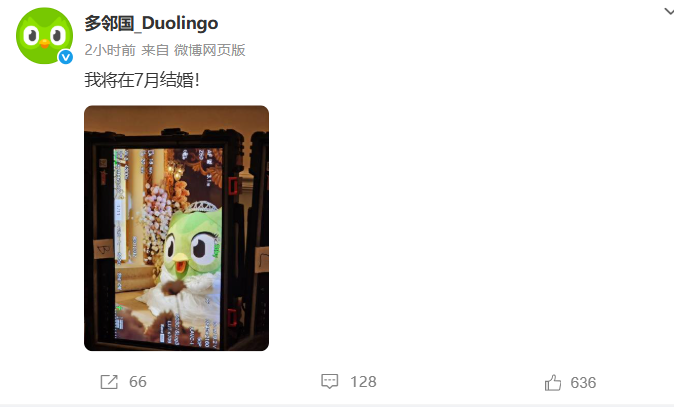Click the paper label B in photo

click(x=104, y=249)
